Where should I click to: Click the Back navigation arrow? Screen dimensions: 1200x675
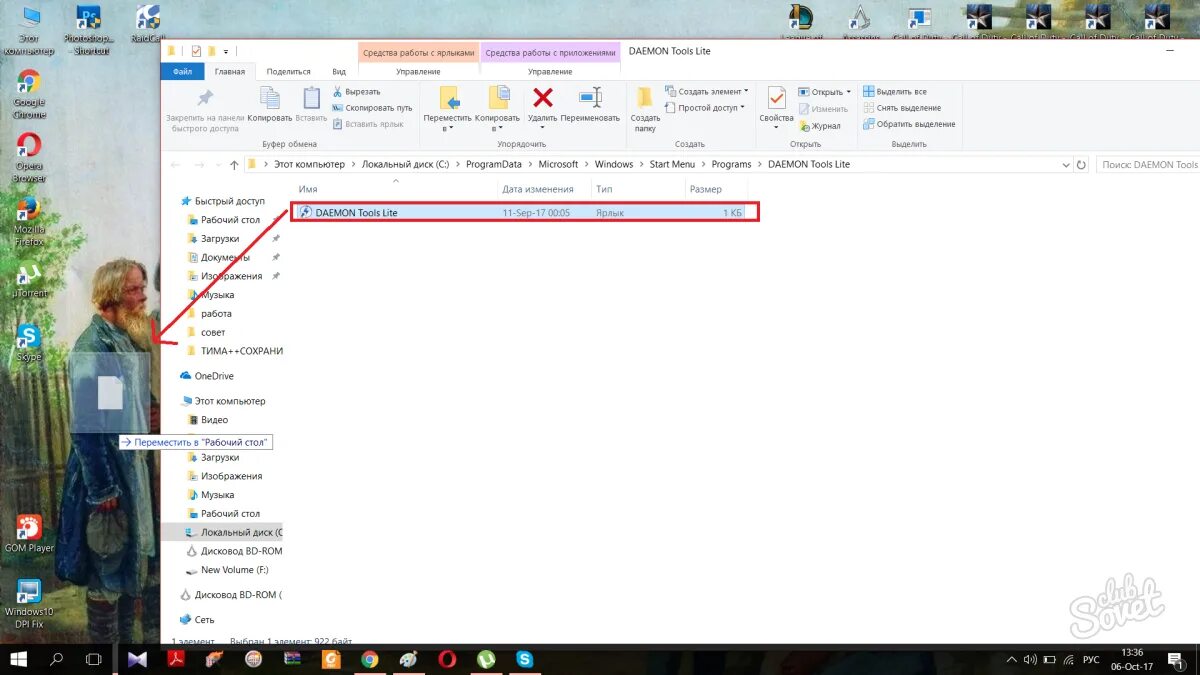click(176, 164)
